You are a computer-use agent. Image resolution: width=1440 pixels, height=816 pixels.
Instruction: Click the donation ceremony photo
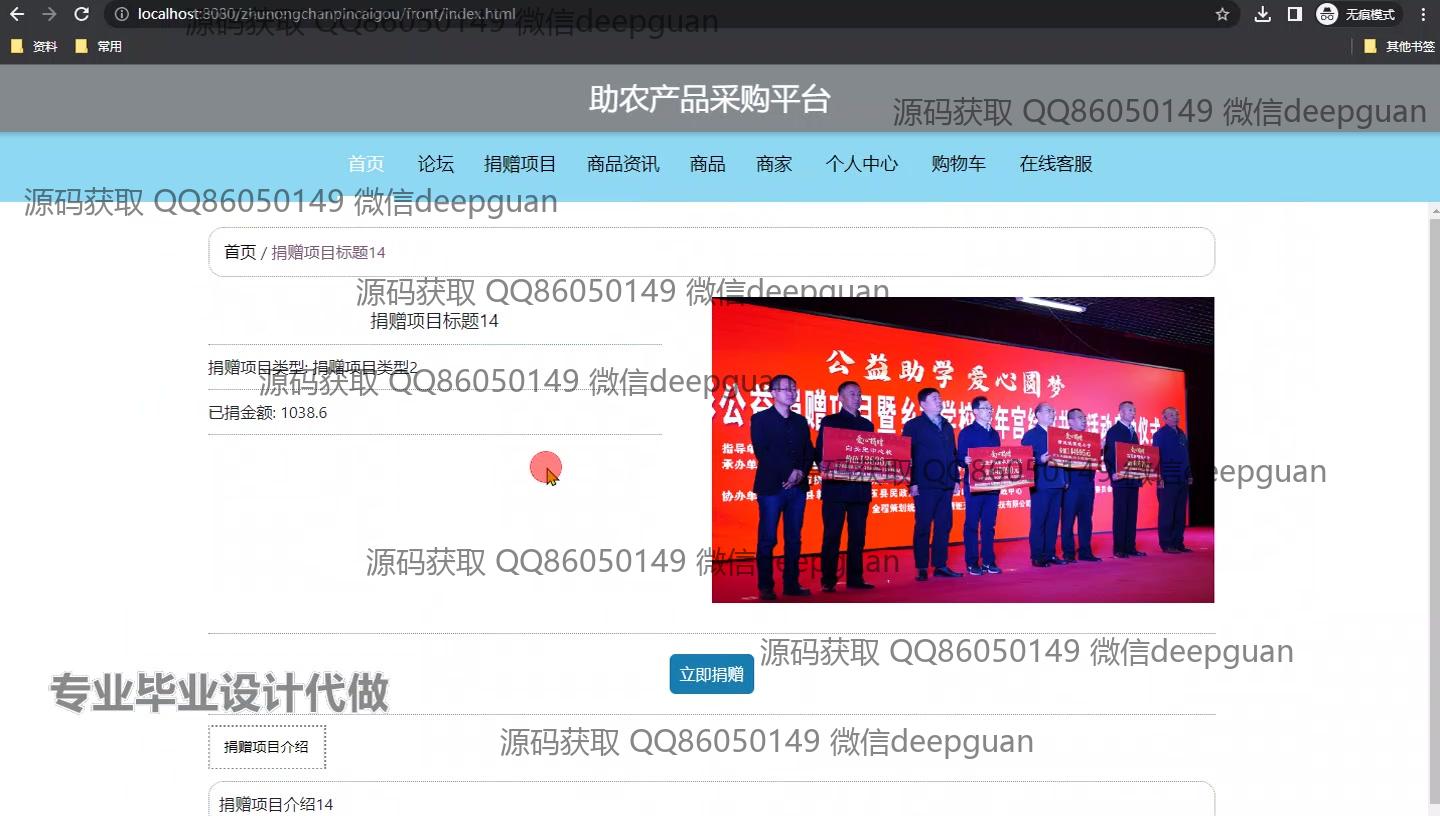click(x=962, y=450)
